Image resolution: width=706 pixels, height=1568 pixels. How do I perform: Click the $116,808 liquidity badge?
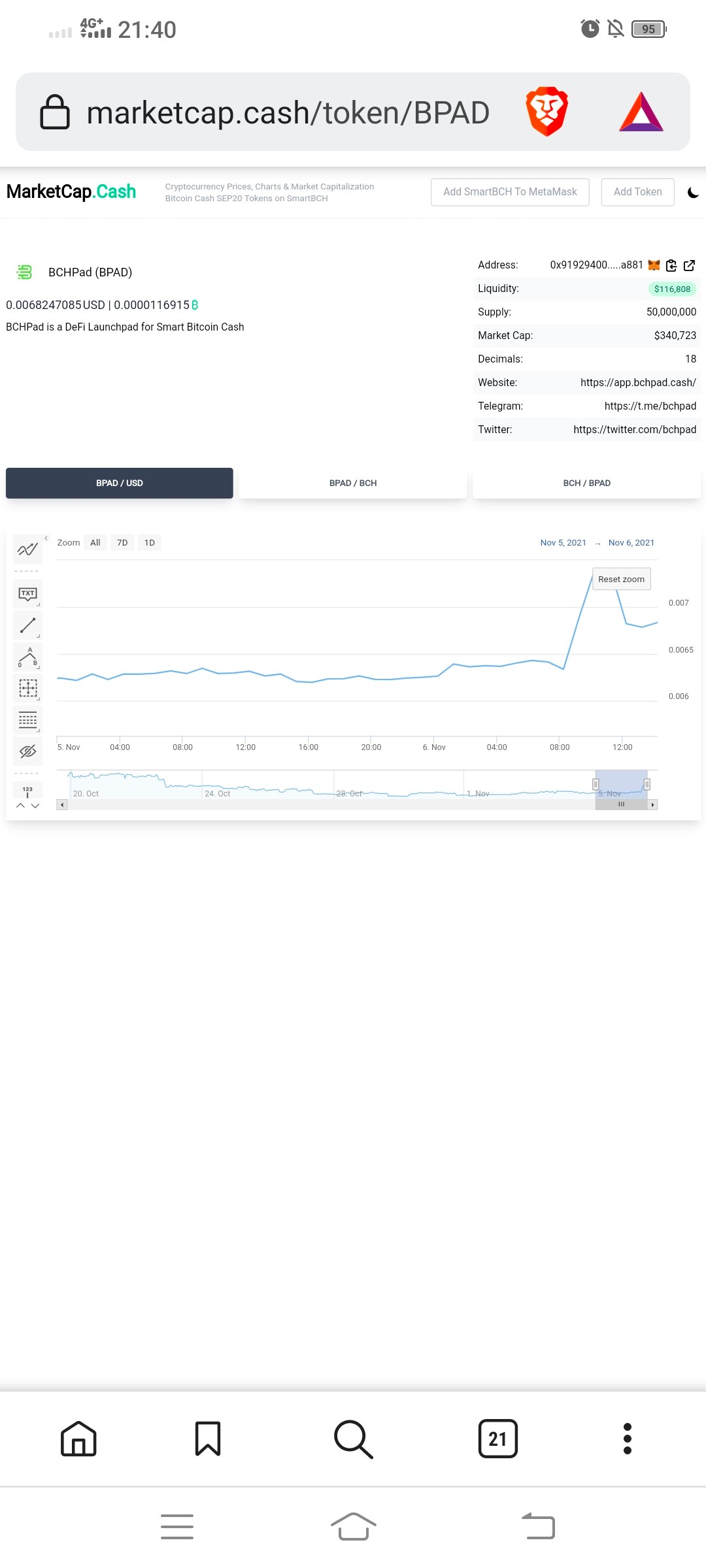[672, 289]
